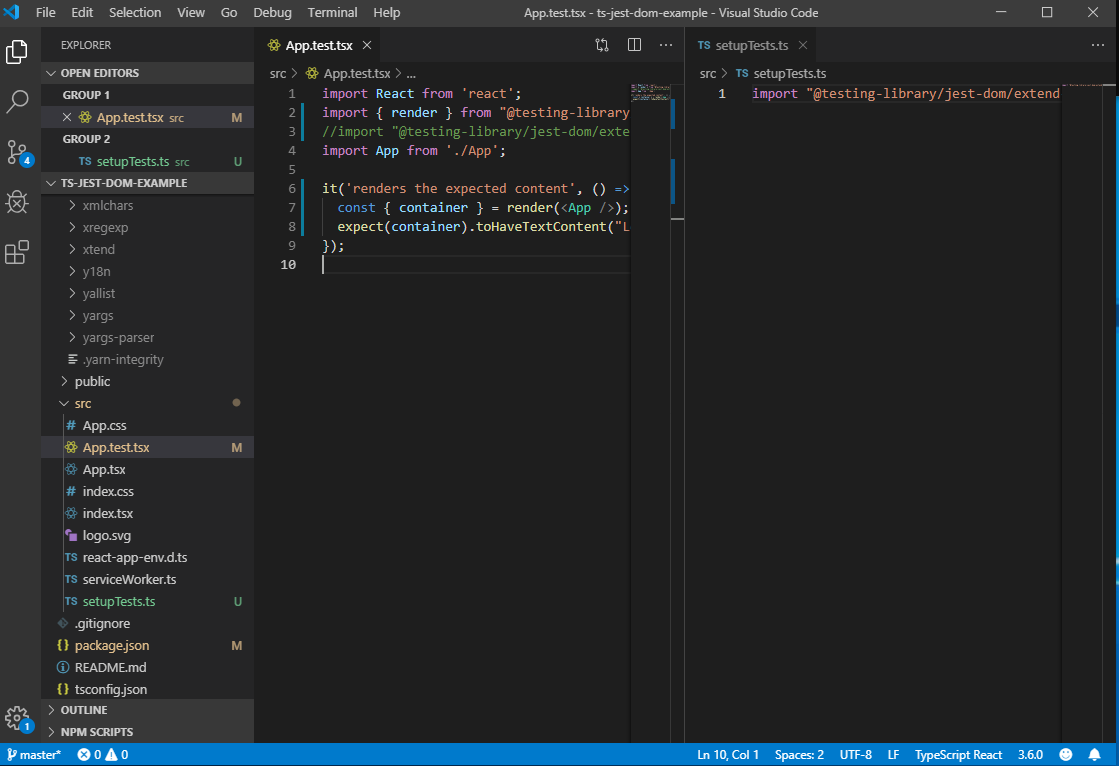Open the Debug view in activity bar
Screen dimensions: 1119x766
16,202
